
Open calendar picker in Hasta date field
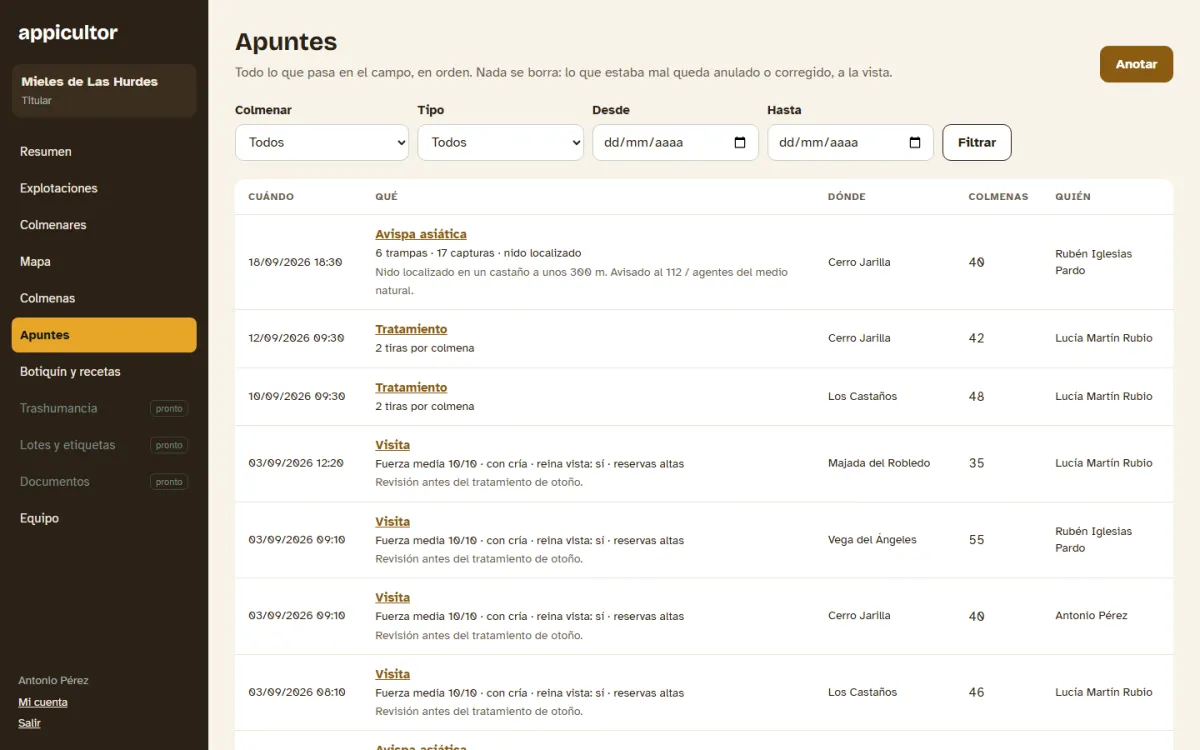[x=915, y=142]
